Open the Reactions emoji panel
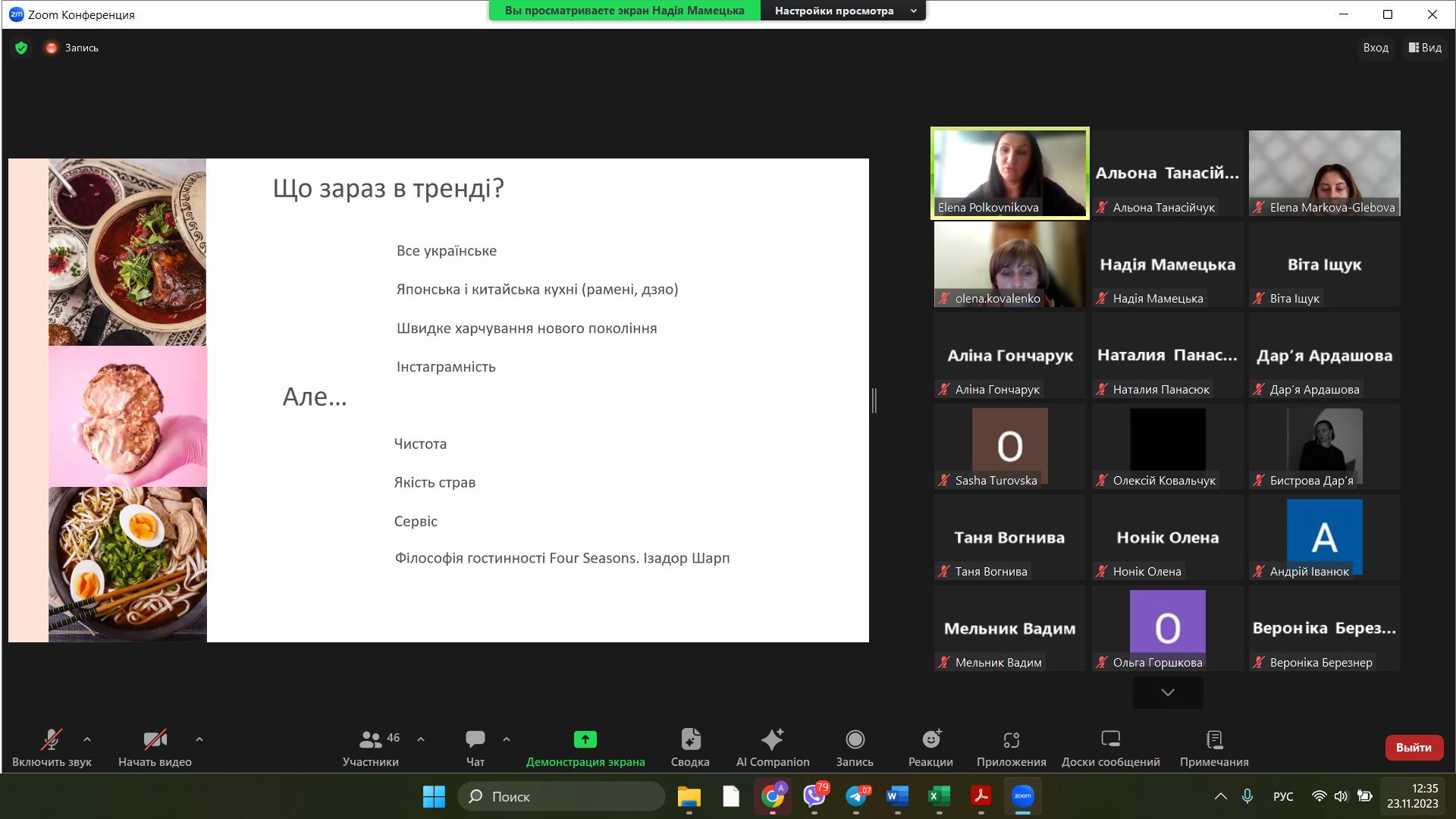 pyautogui.click(x=930, y=747)
